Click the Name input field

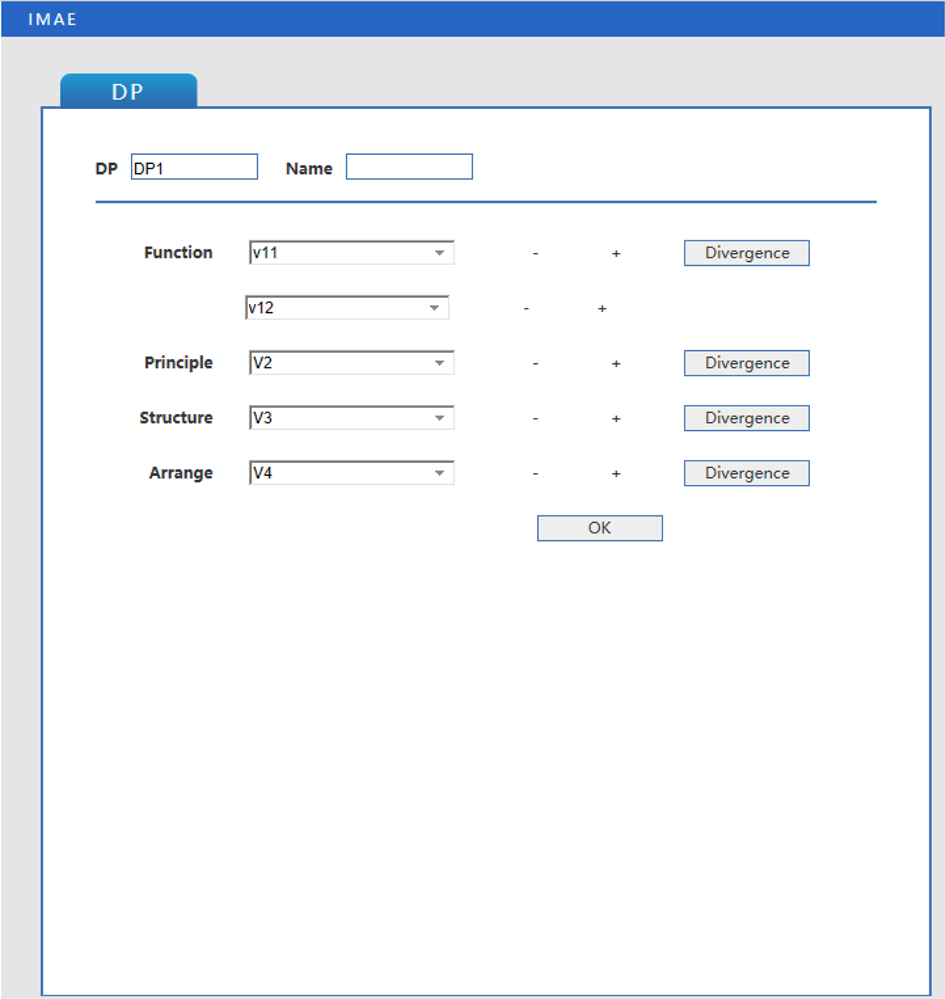(409, 167)
